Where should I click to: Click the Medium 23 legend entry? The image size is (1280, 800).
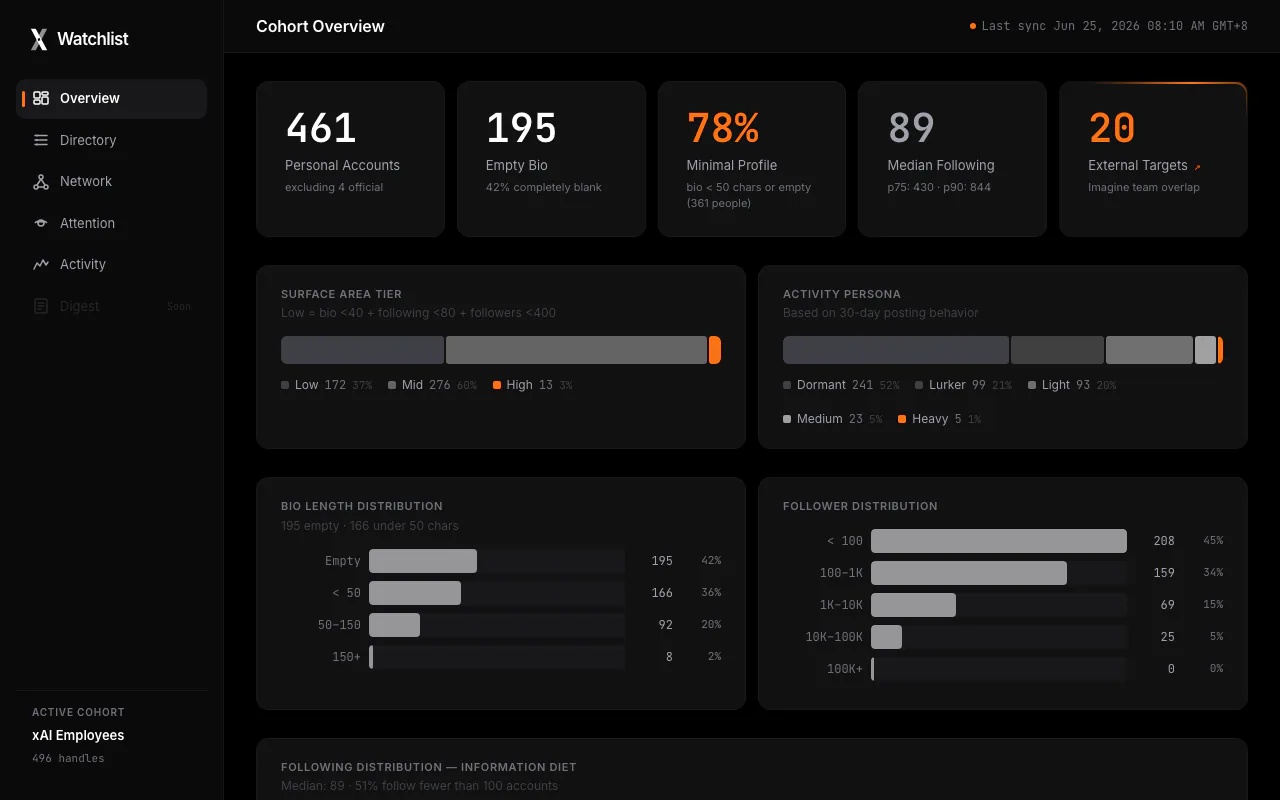(832, 419)
